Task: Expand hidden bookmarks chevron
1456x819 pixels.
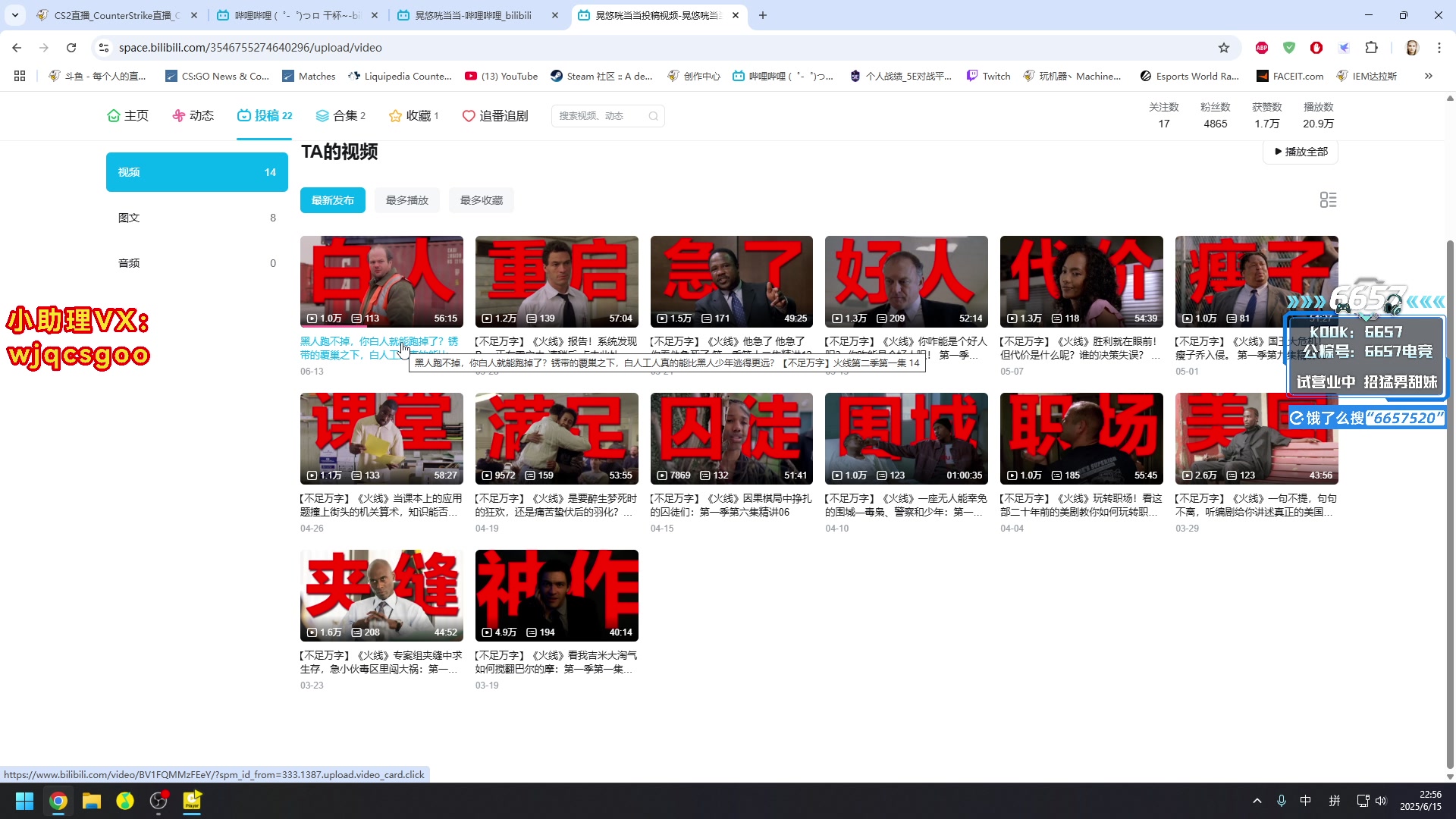Action: 1428,76
